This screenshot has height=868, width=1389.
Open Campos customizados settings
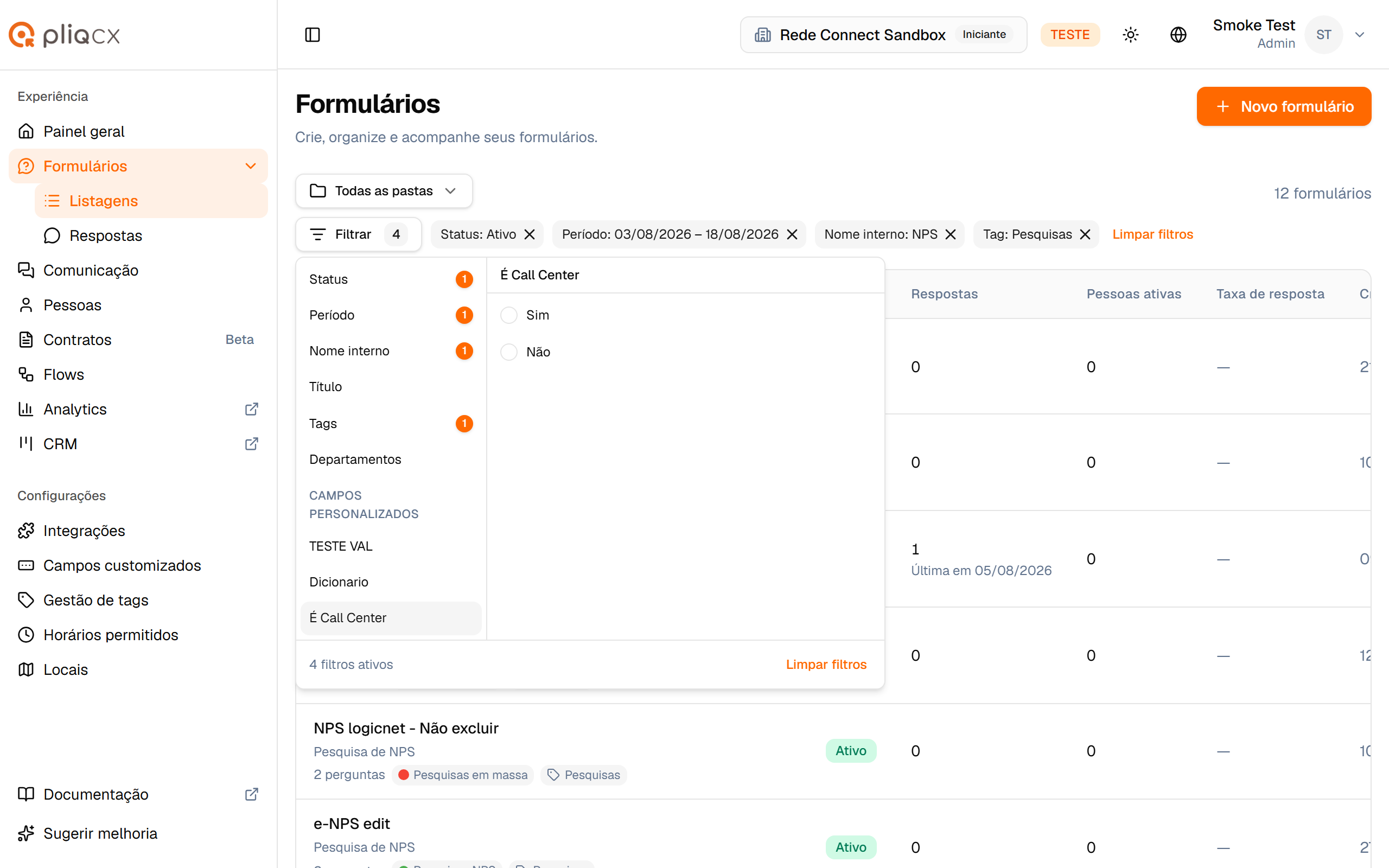click(138, 565)
